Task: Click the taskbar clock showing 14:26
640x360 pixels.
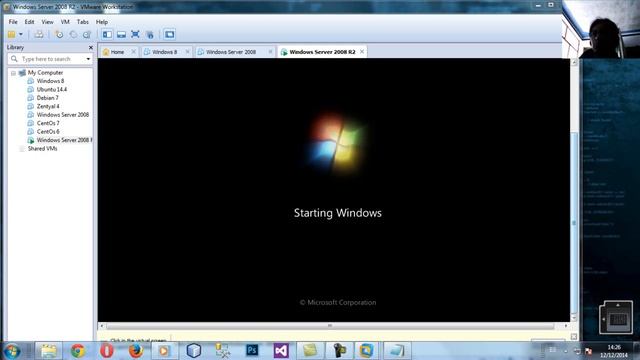Action: (x=613, y=351)
